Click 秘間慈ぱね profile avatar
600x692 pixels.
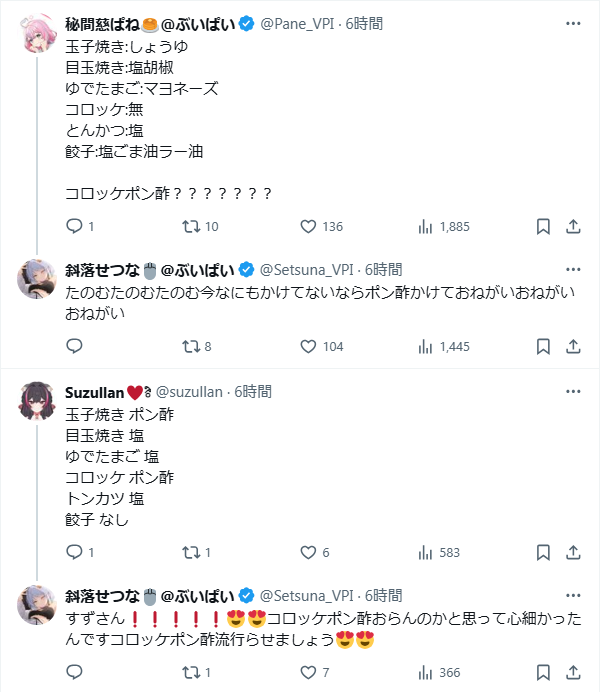[x=38, y=33]
